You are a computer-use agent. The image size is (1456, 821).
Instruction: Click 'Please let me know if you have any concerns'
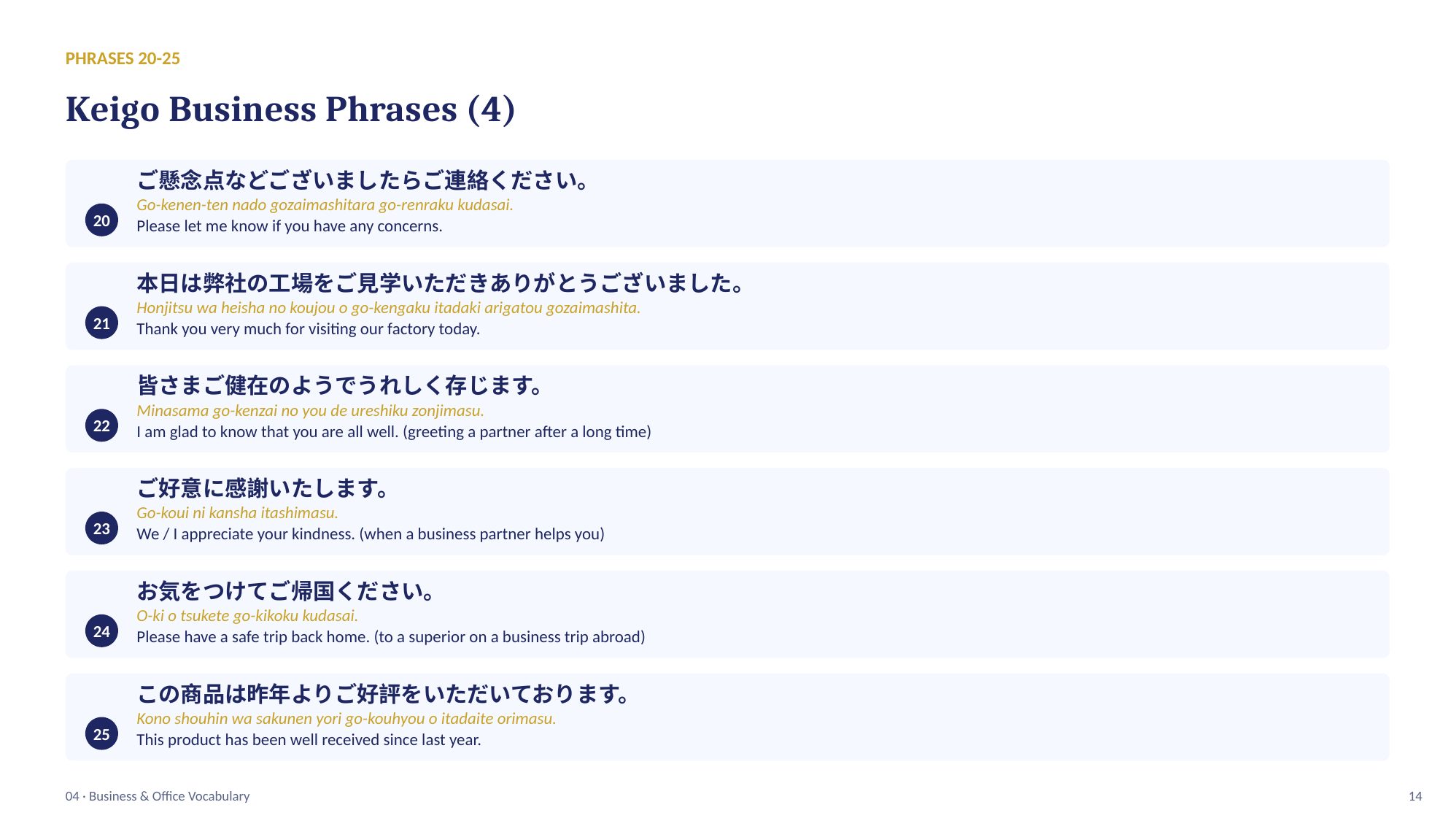pyautogui.click(x=289, y=226)
